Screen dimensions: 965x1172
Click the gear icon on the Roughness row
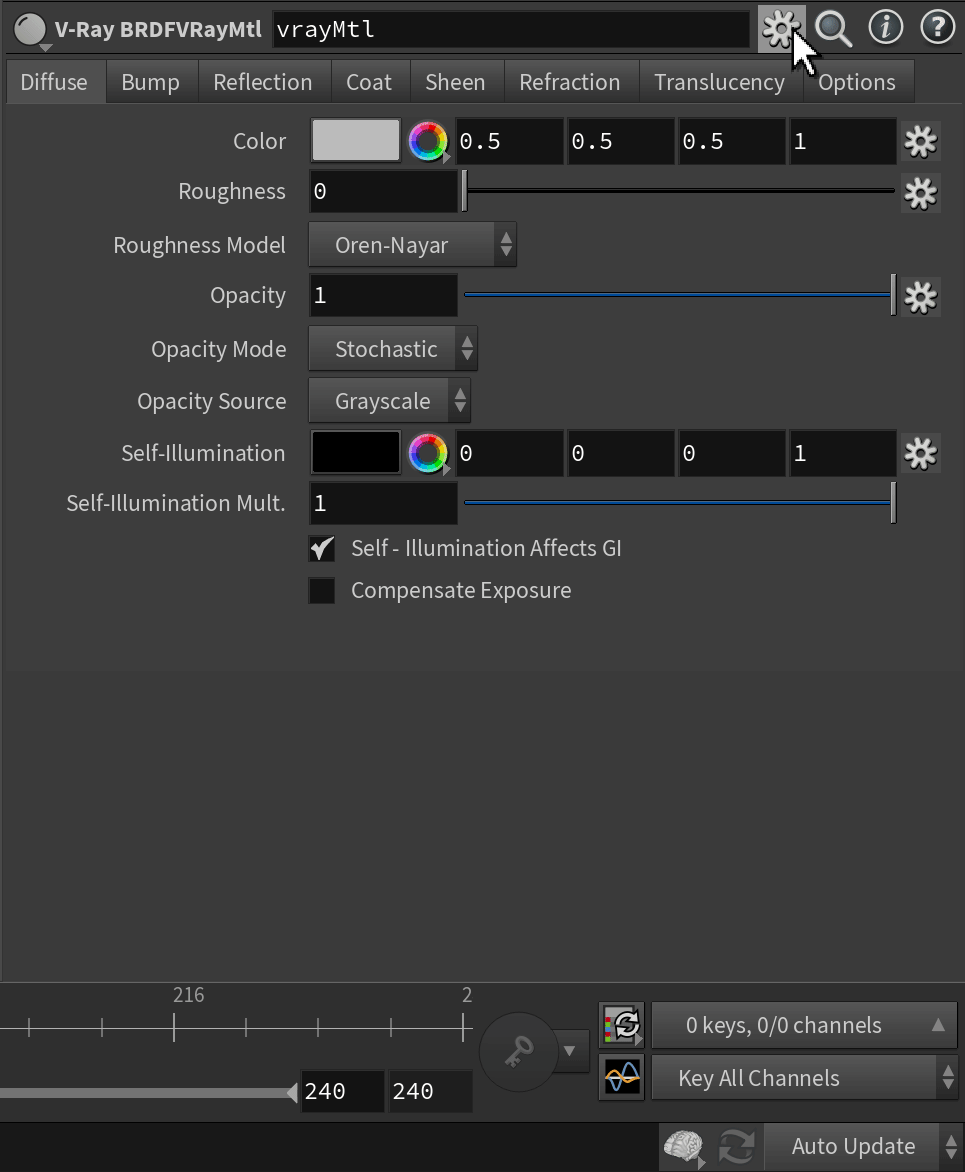920,194
